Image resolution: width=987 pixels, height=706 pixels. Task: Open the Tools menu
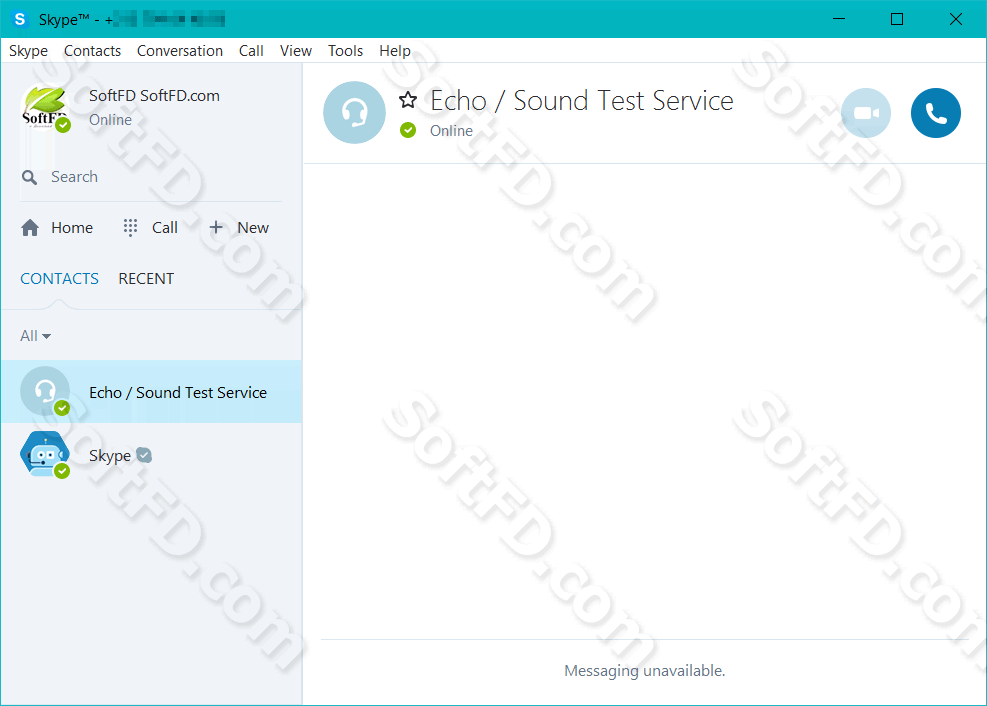346,51
